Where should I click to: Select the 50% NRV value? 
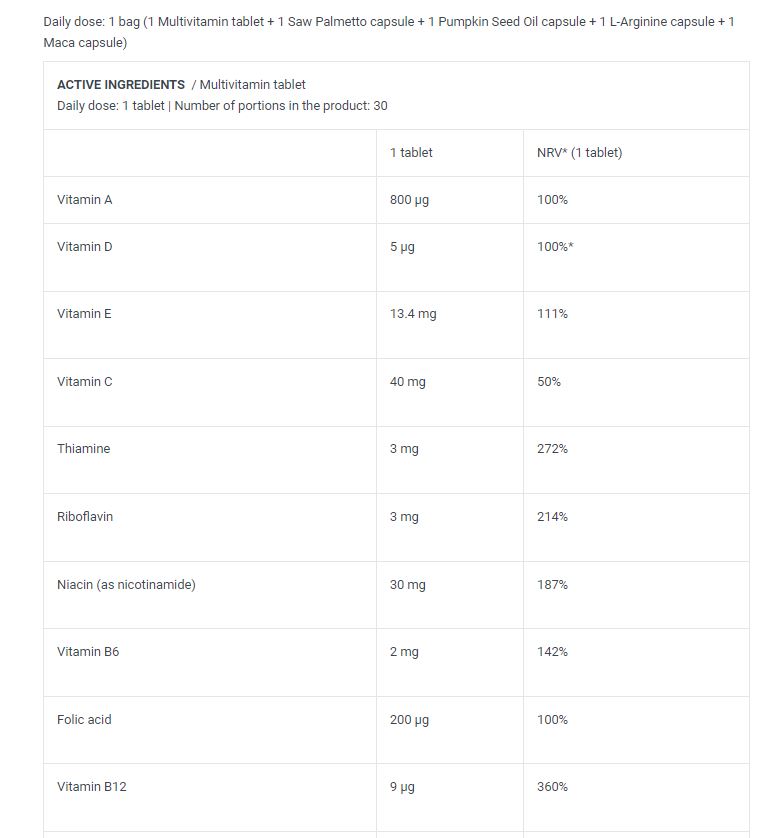click(549, 382)
